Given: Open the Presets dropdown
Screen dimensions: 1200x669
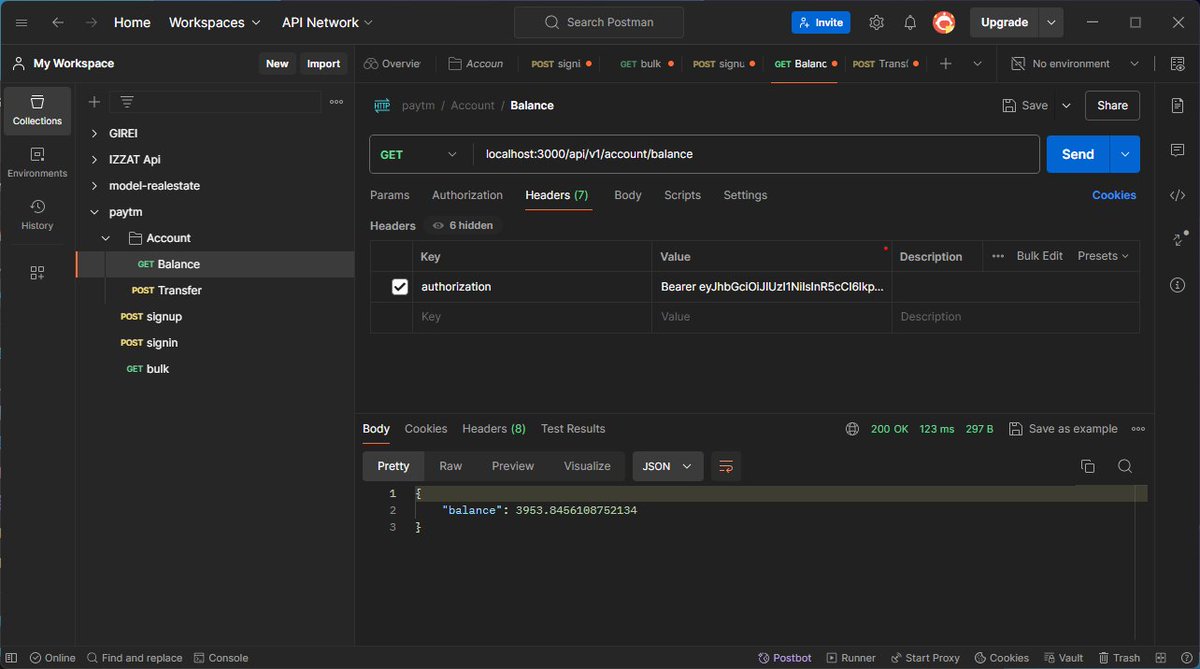Looking at the screenshot, I should click(1104, 256).
